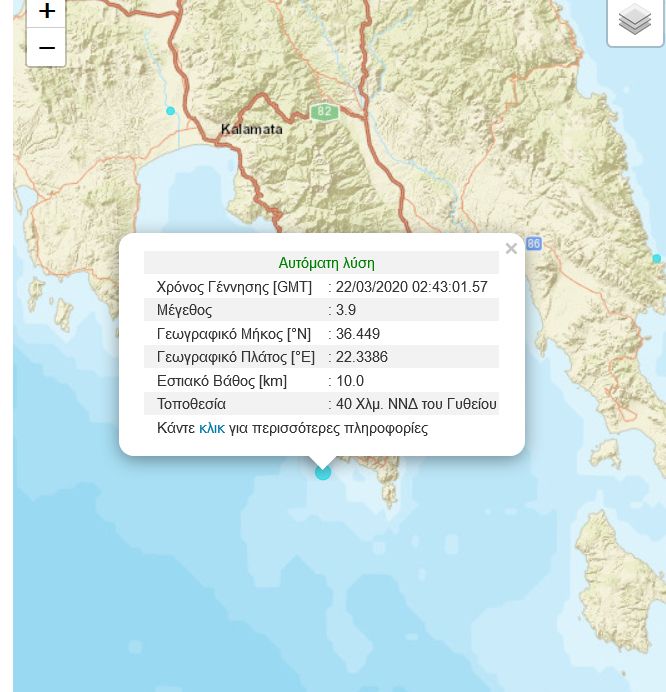Screen dimensions: 666x692
Task: Click the Kalamata city label
Action: [252, 129]
